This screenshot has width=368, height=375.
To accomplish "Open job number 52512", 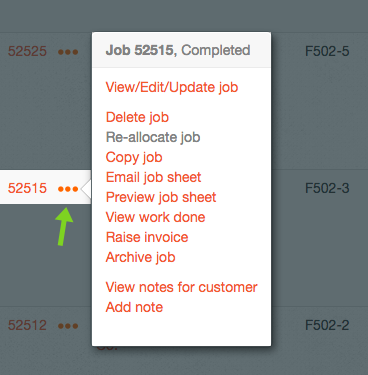I will pyautogui.click(x=27, y=325).
